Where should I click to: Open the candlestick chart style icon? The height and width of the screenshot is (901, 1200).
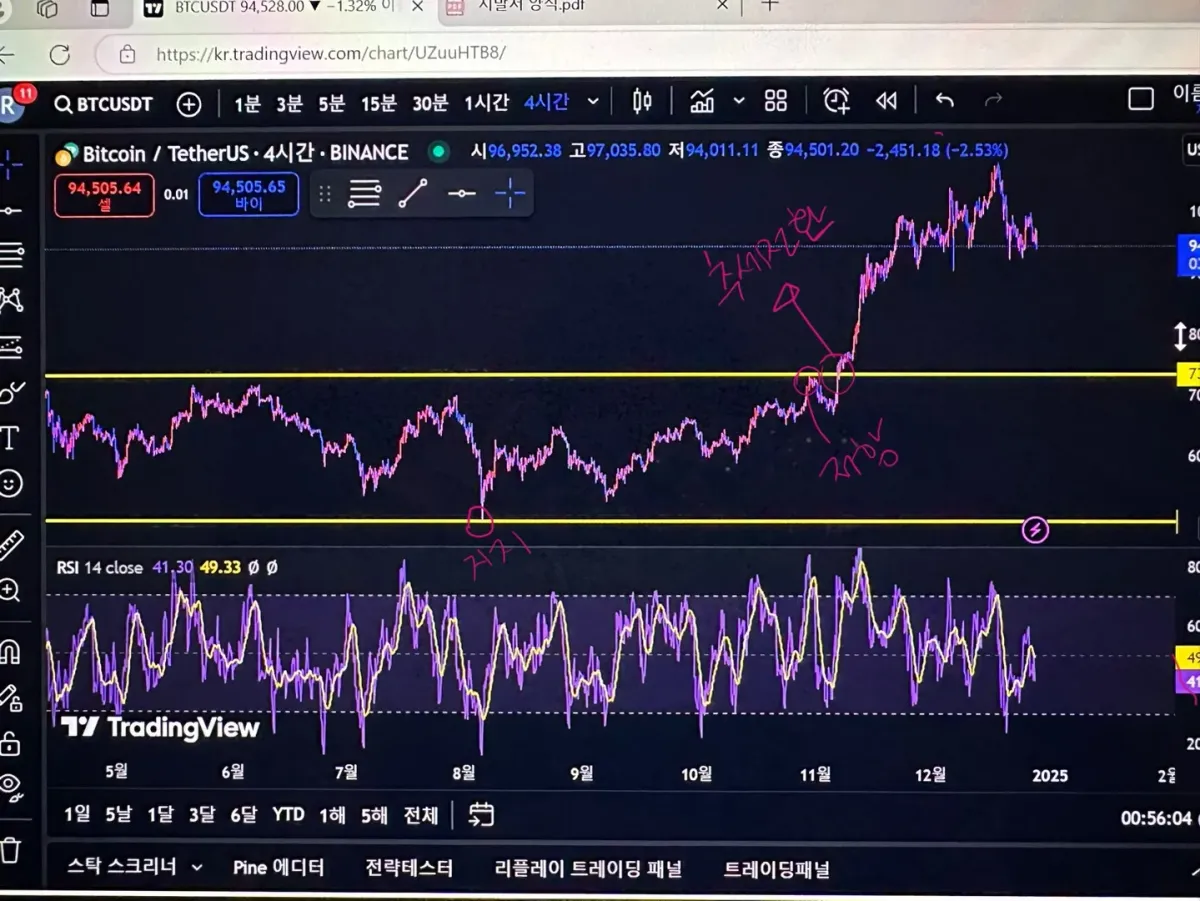(x=642, y=101)
